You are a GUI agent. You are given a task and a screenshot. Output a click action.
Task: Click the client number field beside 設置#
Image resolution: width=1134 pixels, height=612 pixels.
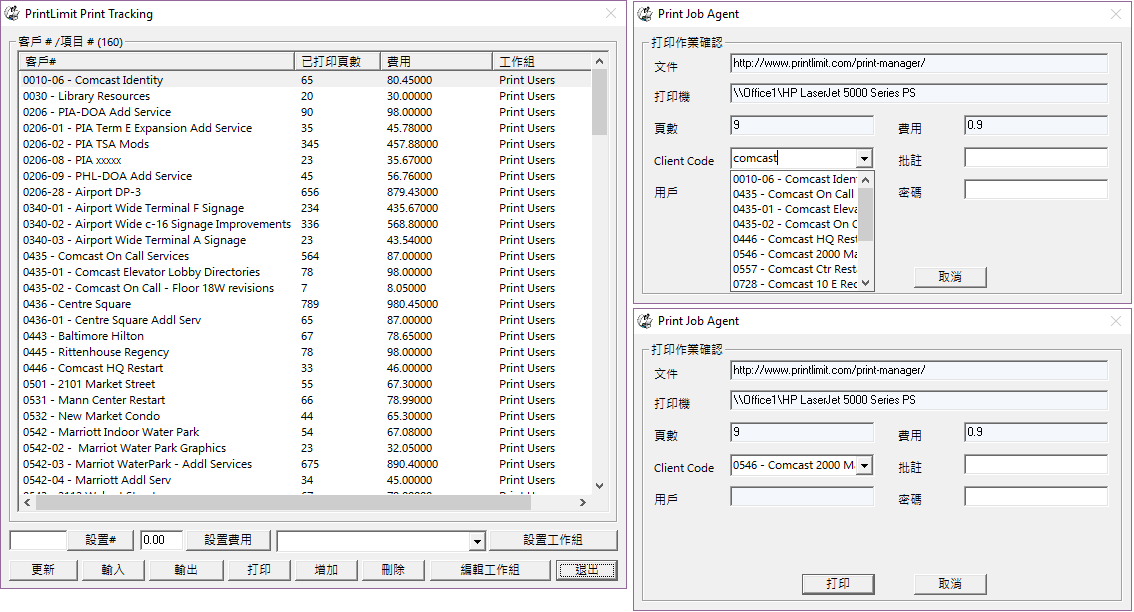(38, 540)
